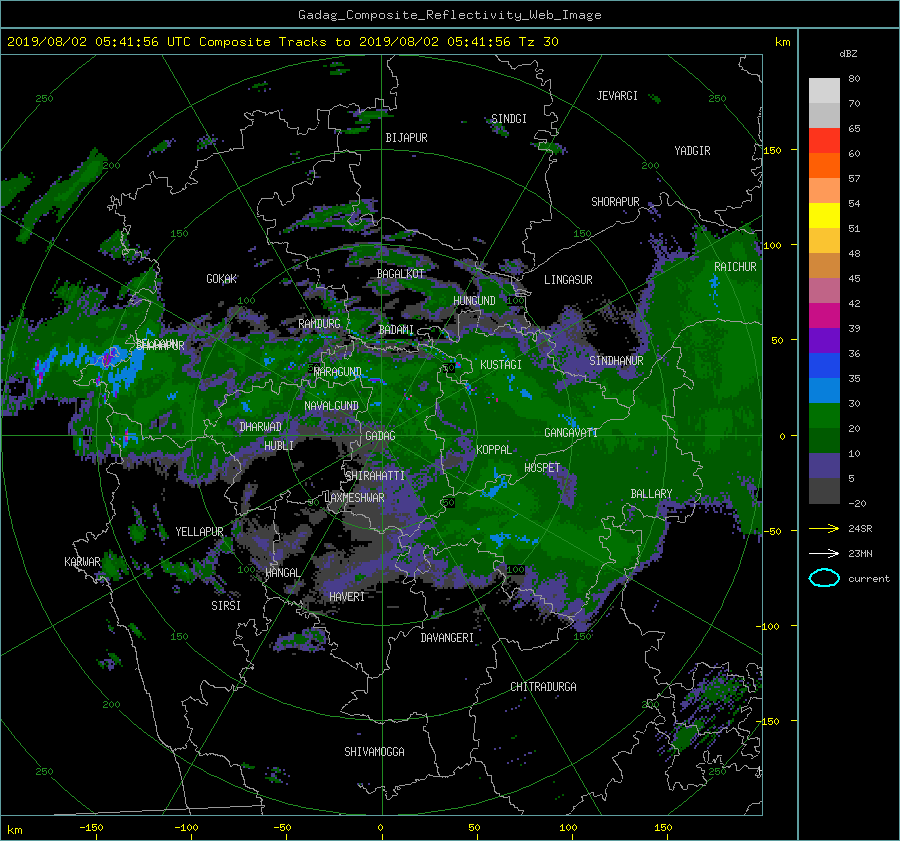Click the NAVALGUND city label
The width and height of the screenshot is (900, 841).
pyautogui.click(x=331, y=406)
